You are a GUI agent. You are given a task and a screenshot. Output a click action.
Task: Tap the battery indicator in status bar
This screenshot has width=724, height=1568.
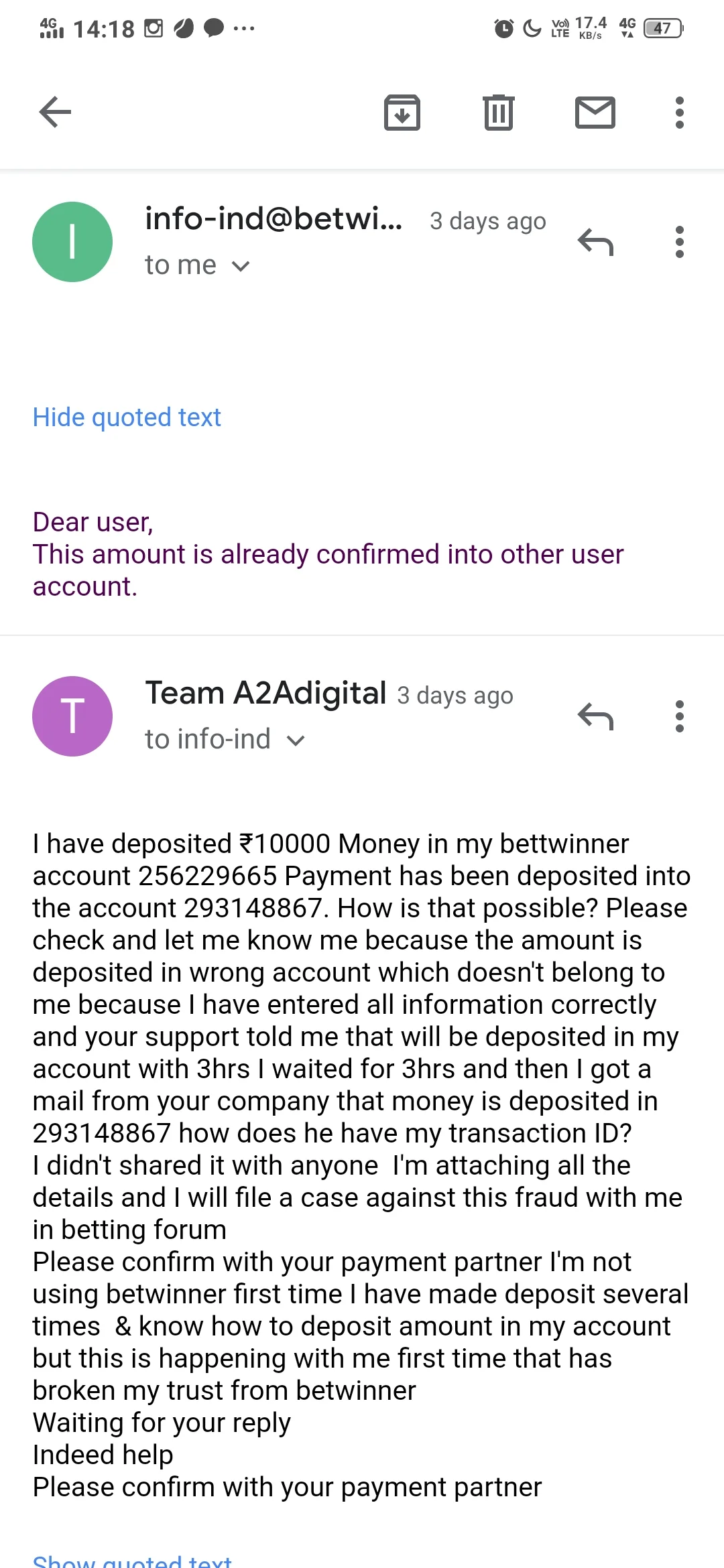pos(663,28)
